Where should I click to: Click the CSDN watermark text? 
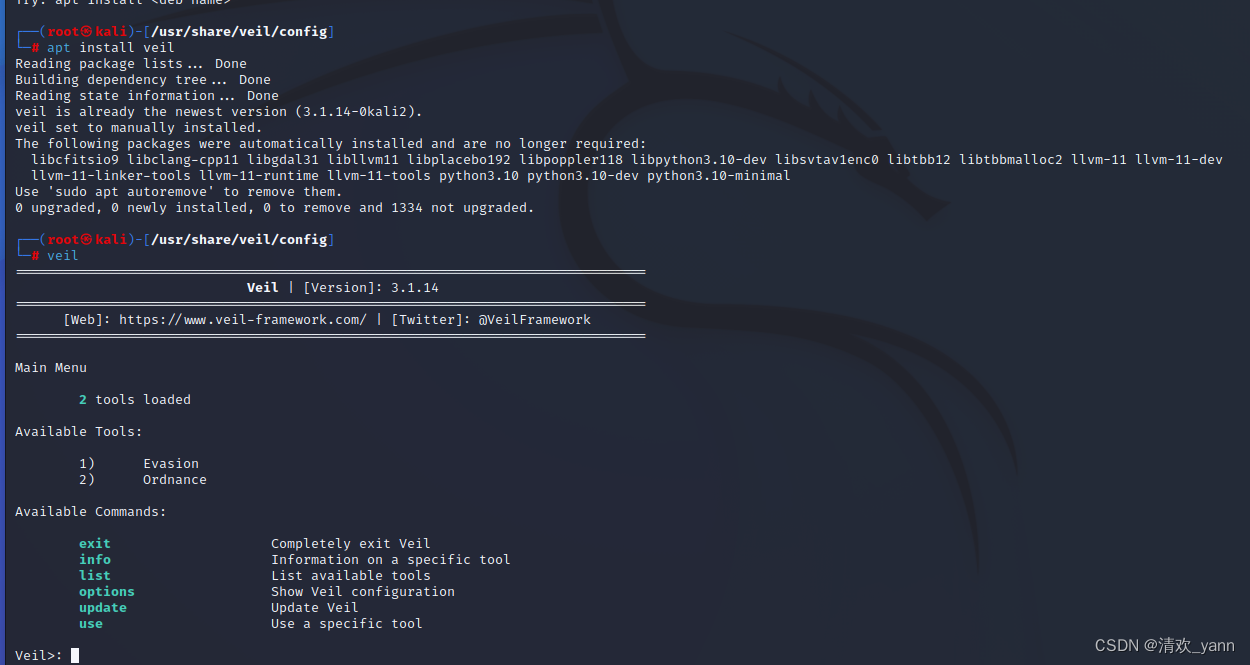[1164, 646]
